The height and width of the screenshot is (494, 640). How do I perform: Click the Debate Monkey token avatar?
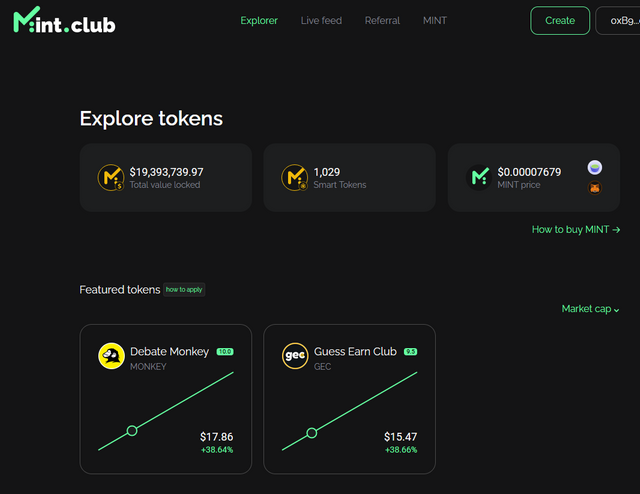point(111,356)
